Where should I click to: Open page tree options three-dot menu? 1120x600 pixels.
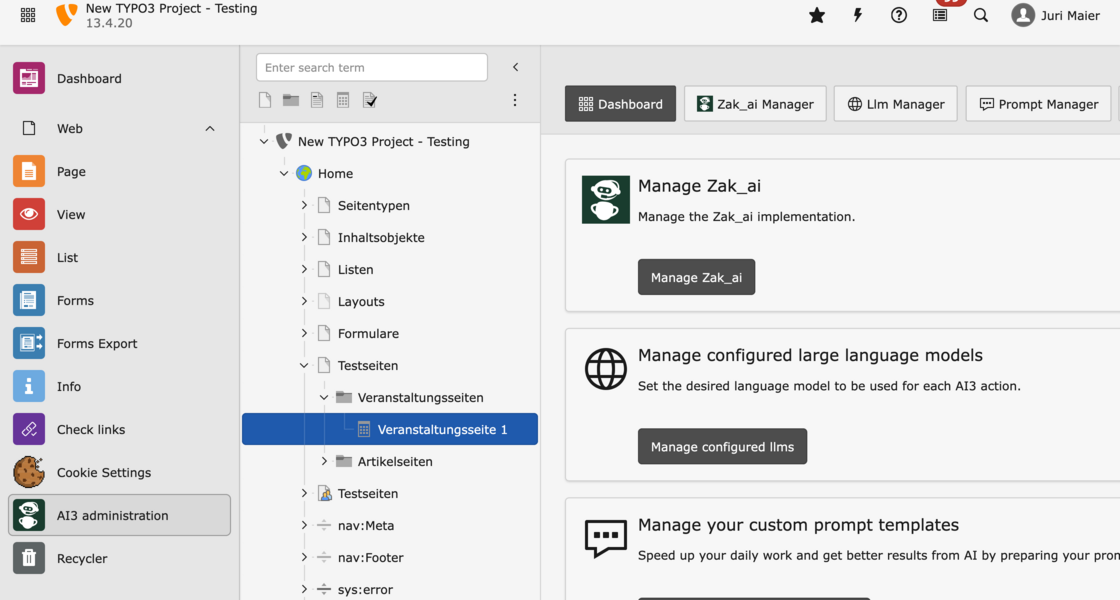(515, 100)
